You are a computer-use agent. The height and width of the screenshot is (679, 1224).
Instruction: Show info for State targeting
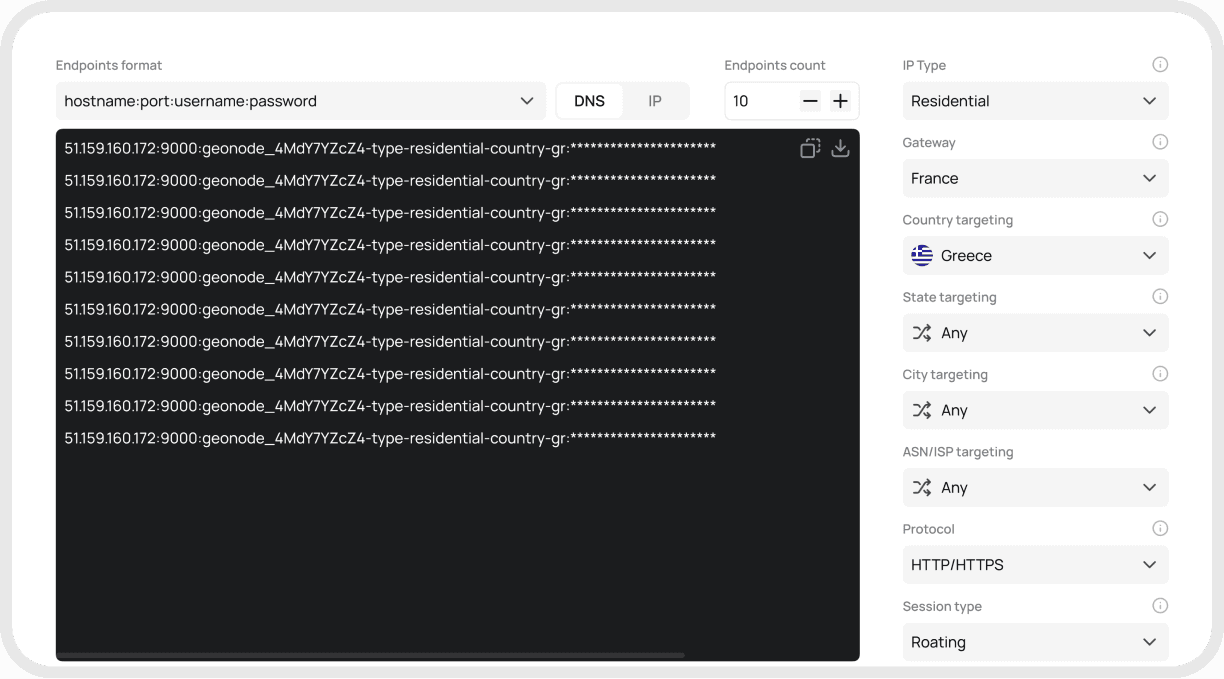1160,297
